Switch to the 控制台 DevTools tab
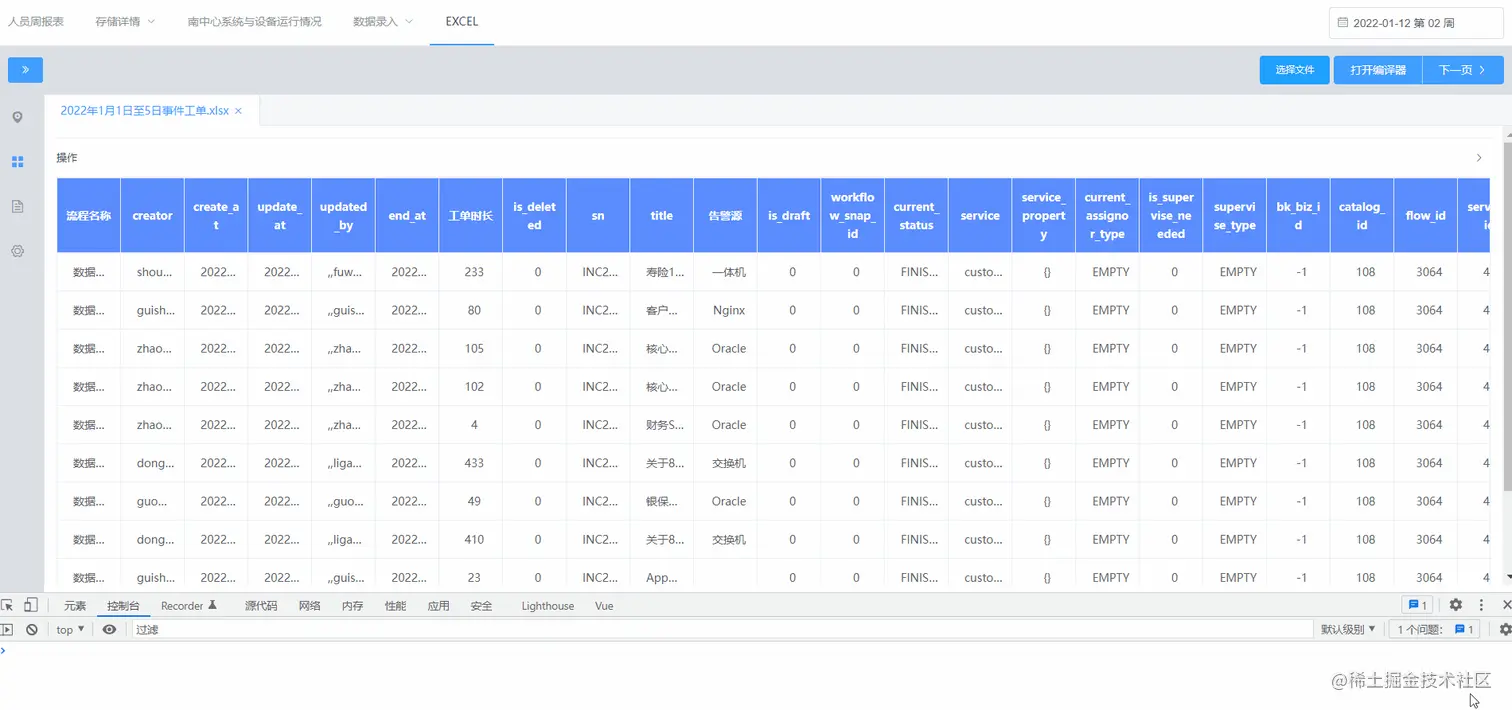The height and width of the screenshot is (710, 1512). [x=123, y=606]
